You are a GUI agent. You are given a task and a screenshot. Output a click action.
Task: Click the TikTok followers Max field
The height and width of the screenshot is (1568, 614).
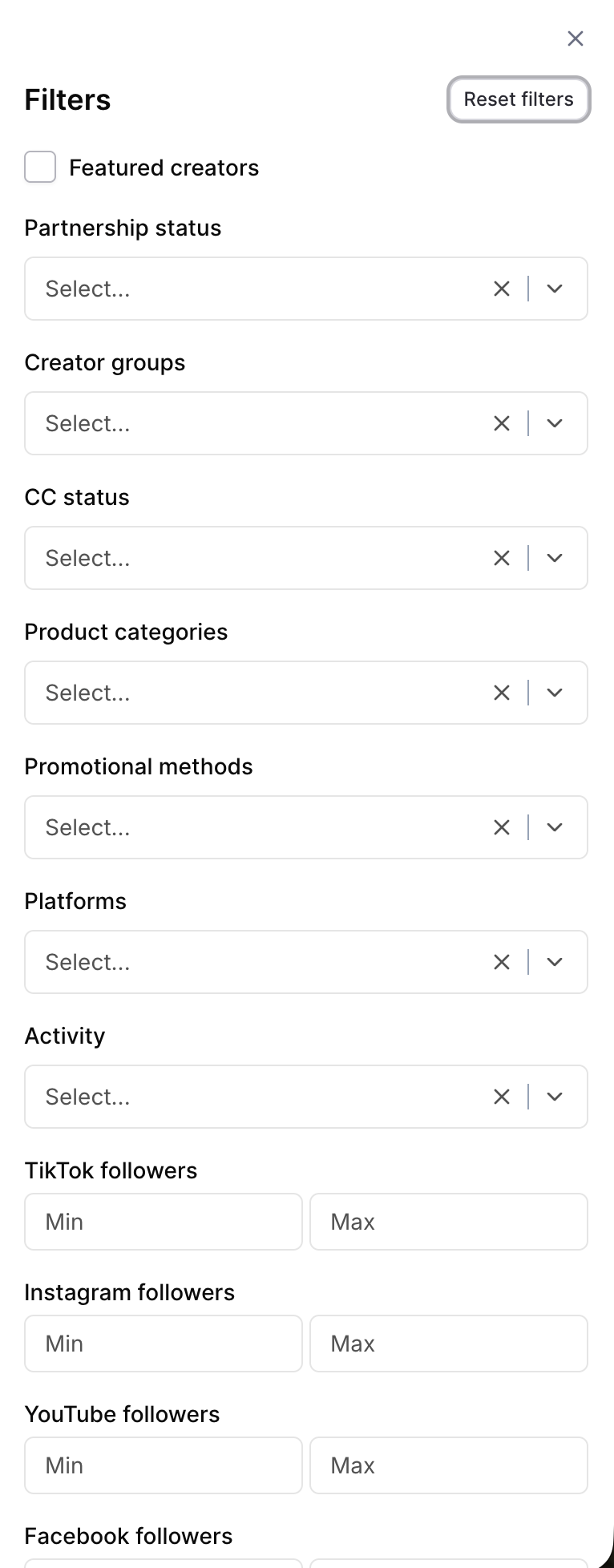[449, 1222]
